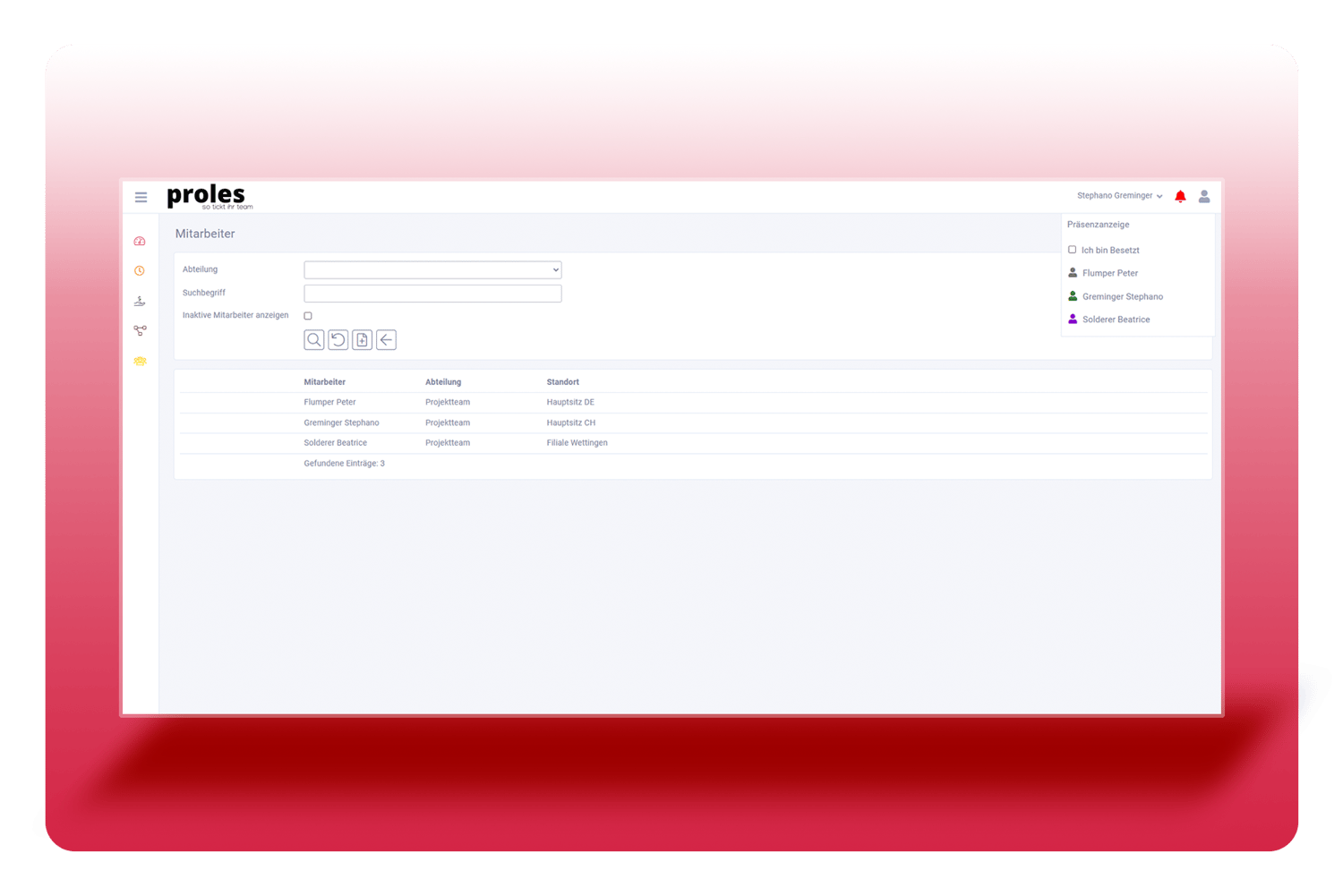Expand the Stephano Greminger user menu

(x=1119, y=196)
